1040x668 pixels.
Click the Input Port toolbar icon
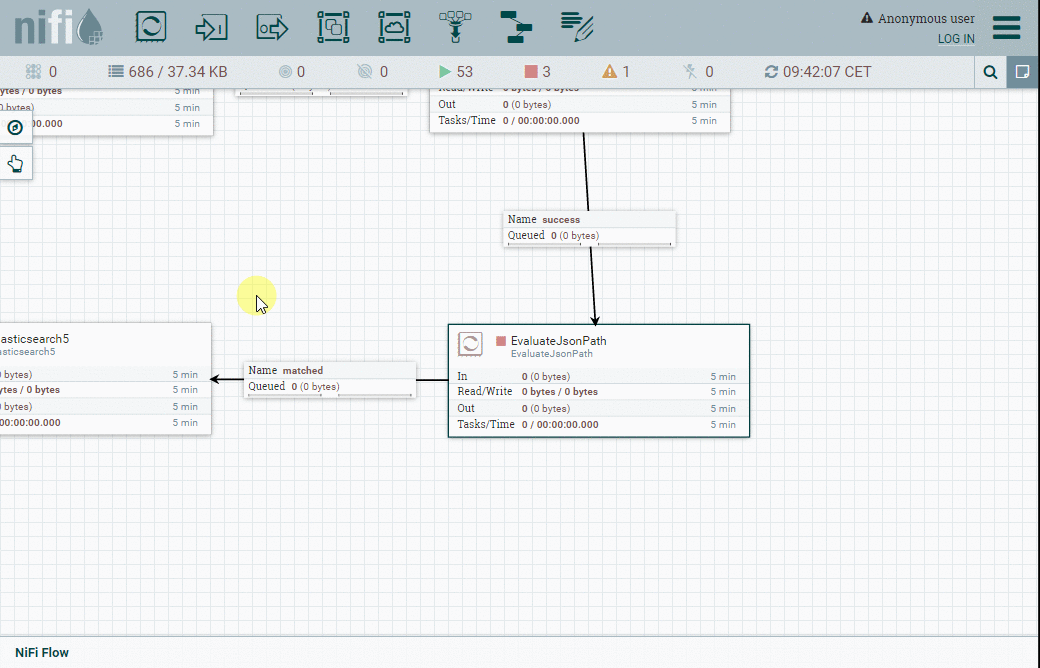pyautogui.click(x=211, y=27)
